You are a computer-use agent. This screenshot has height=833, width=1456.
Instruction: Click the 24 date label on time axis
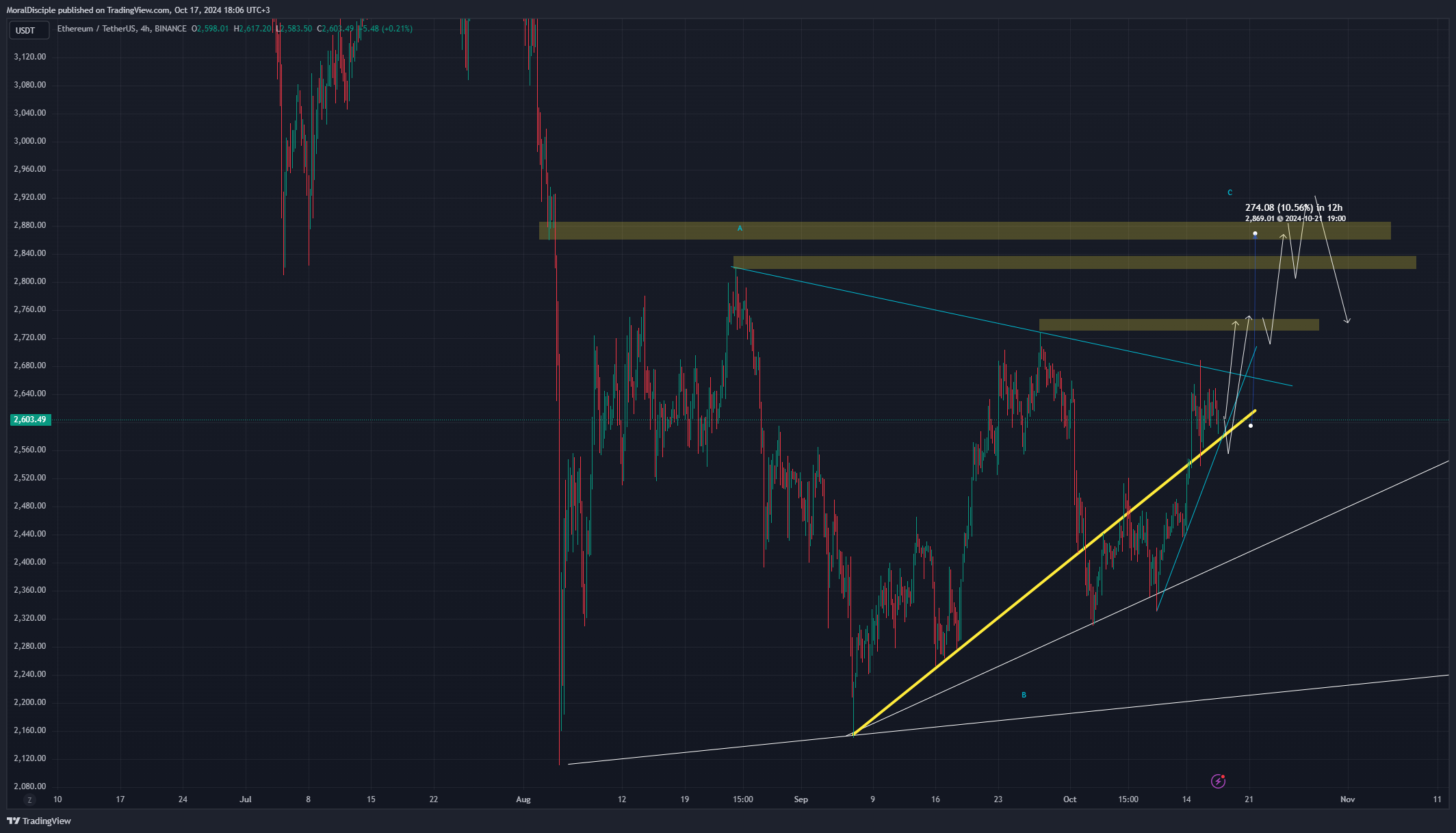[183, 799]
